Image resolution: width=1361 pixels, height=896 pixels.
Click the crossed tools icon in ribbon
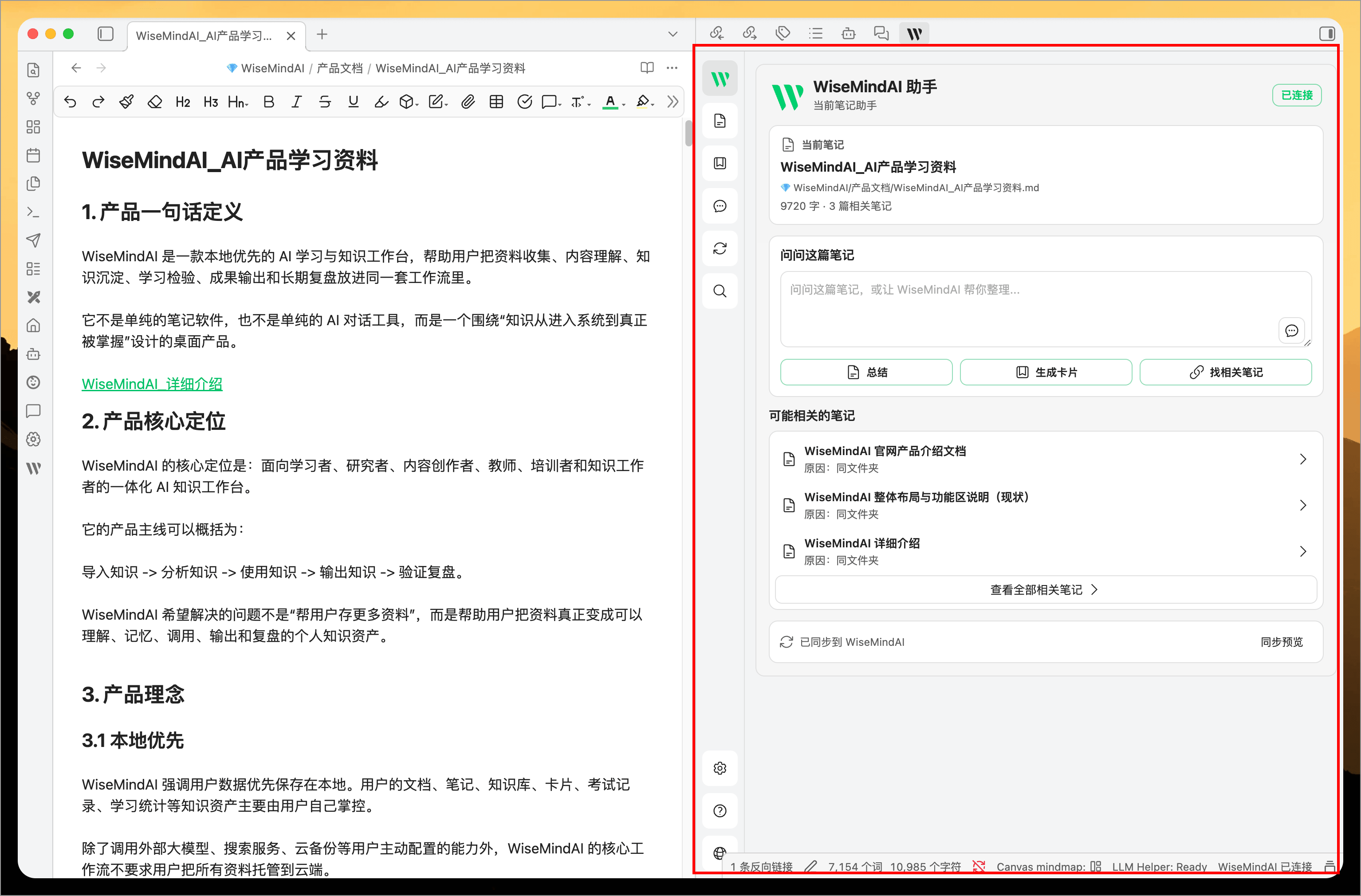point(34,297)
